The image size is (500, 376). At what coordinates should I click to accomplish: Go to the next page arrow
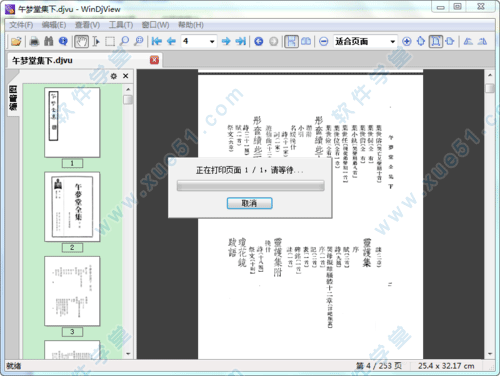[226, 41]
